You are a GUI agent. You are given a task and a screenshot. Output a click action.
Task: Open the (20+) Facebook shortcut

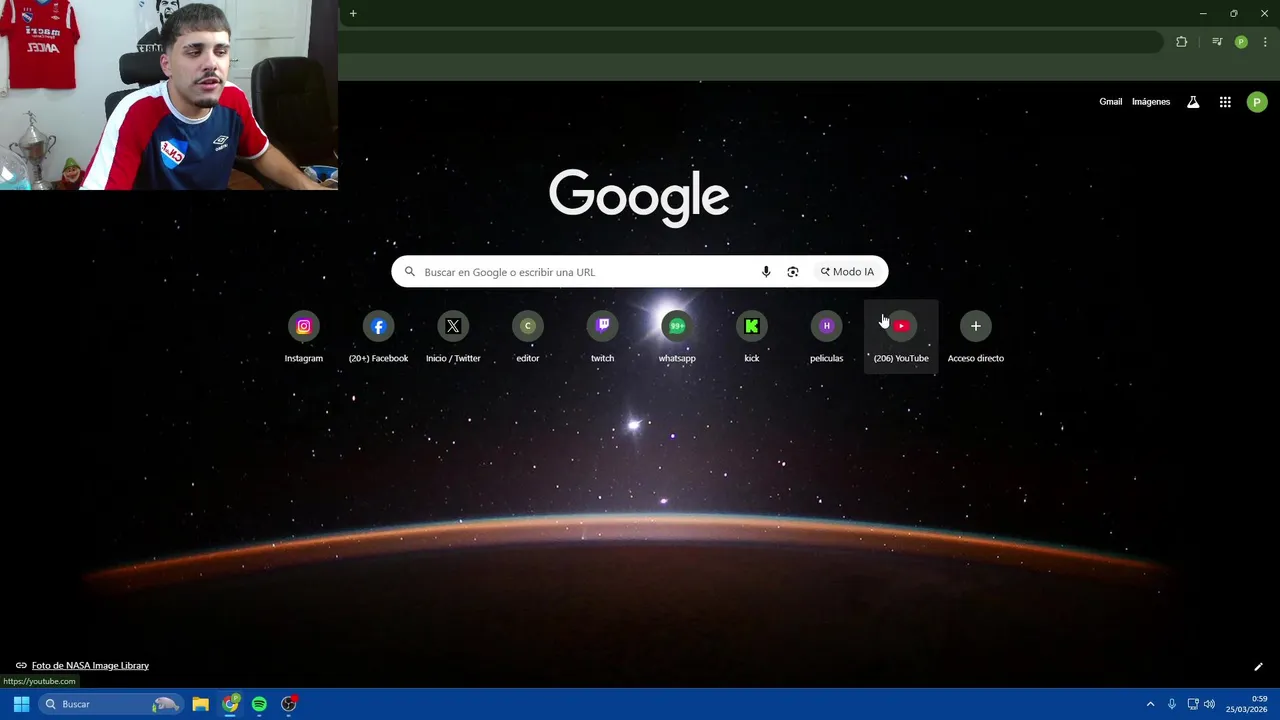(x=378, y=337)
